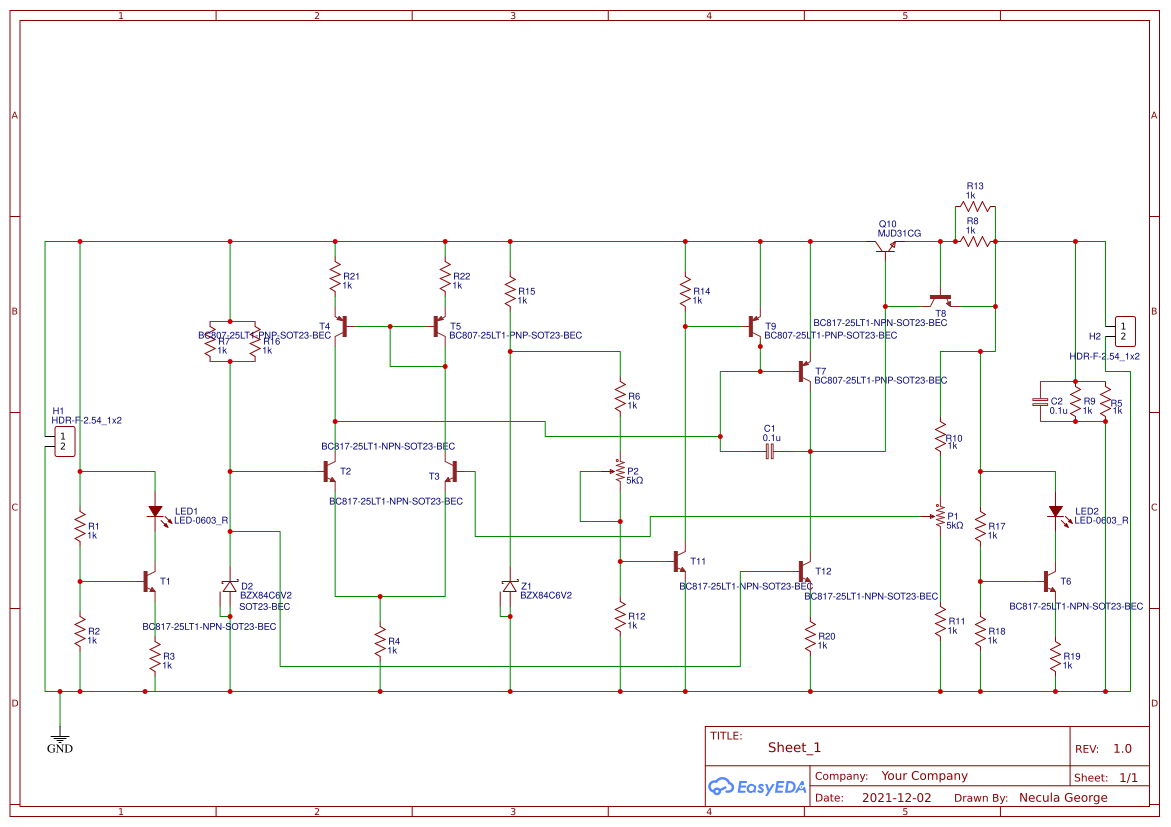Viewport: 1171px width, 827px height.
Task: Select the R6 resistor symbol
Action: 620,397
